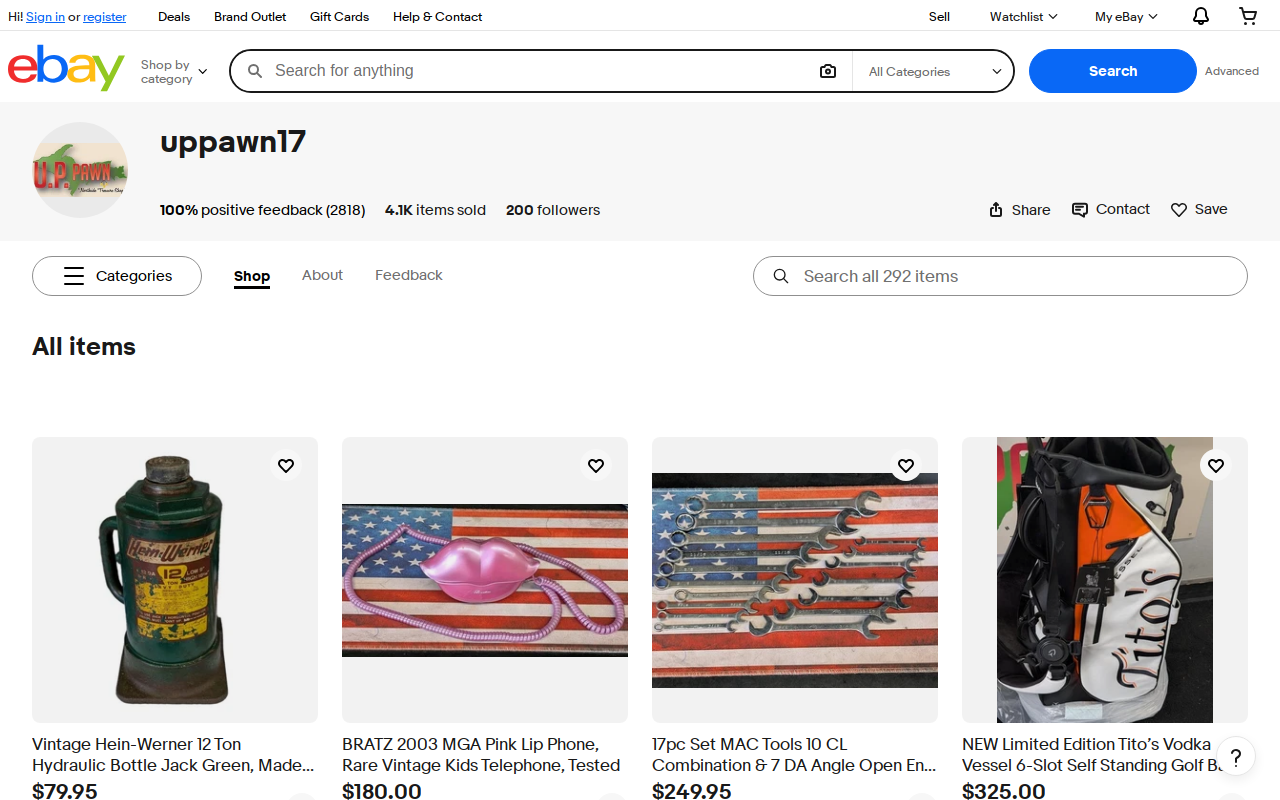The image size is (1280, 800).
Task: Click the Contact seller icon
Action: (1080, 210)
